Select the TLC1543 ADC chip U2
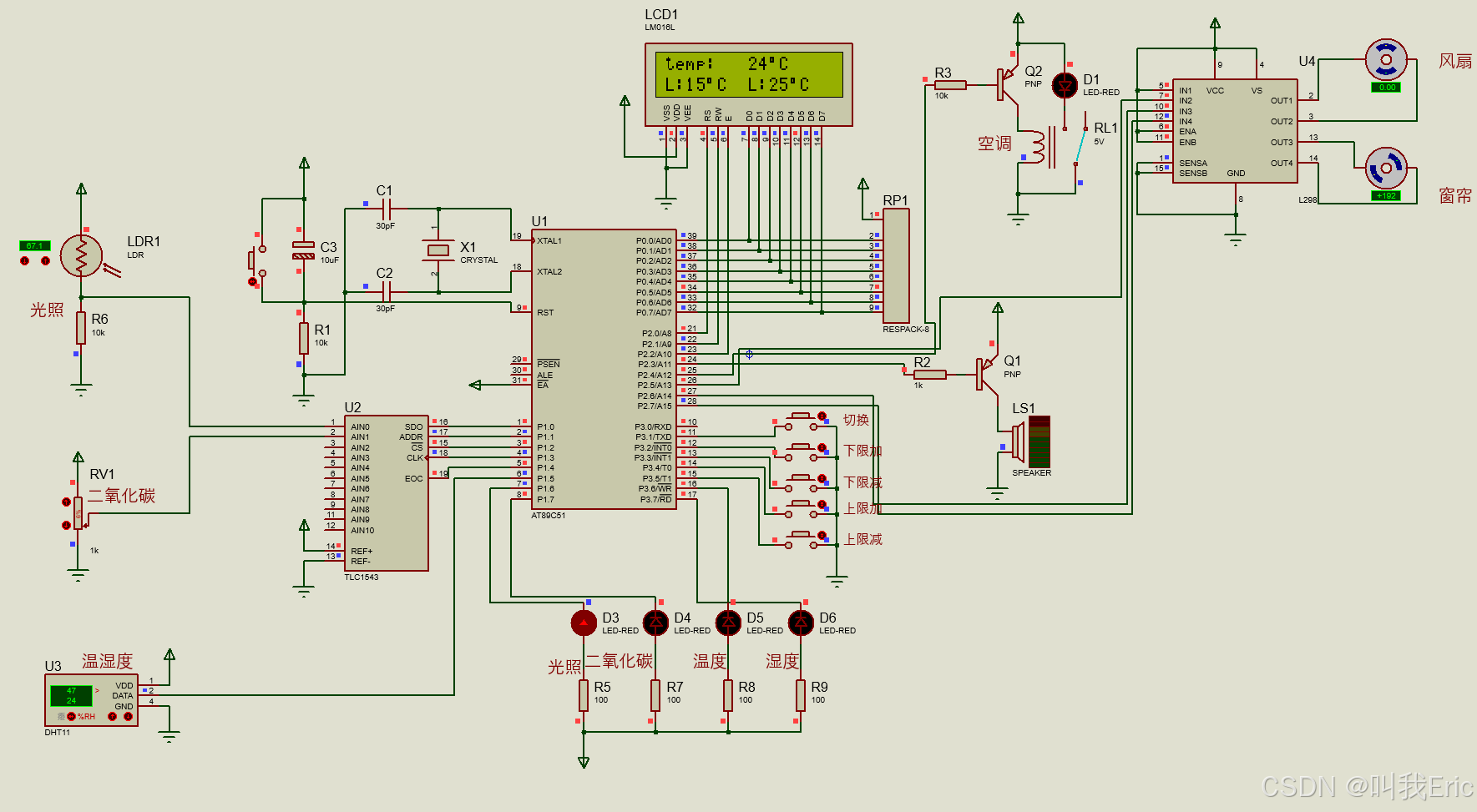Viewport: 1477px width, 812px height. 387,493
